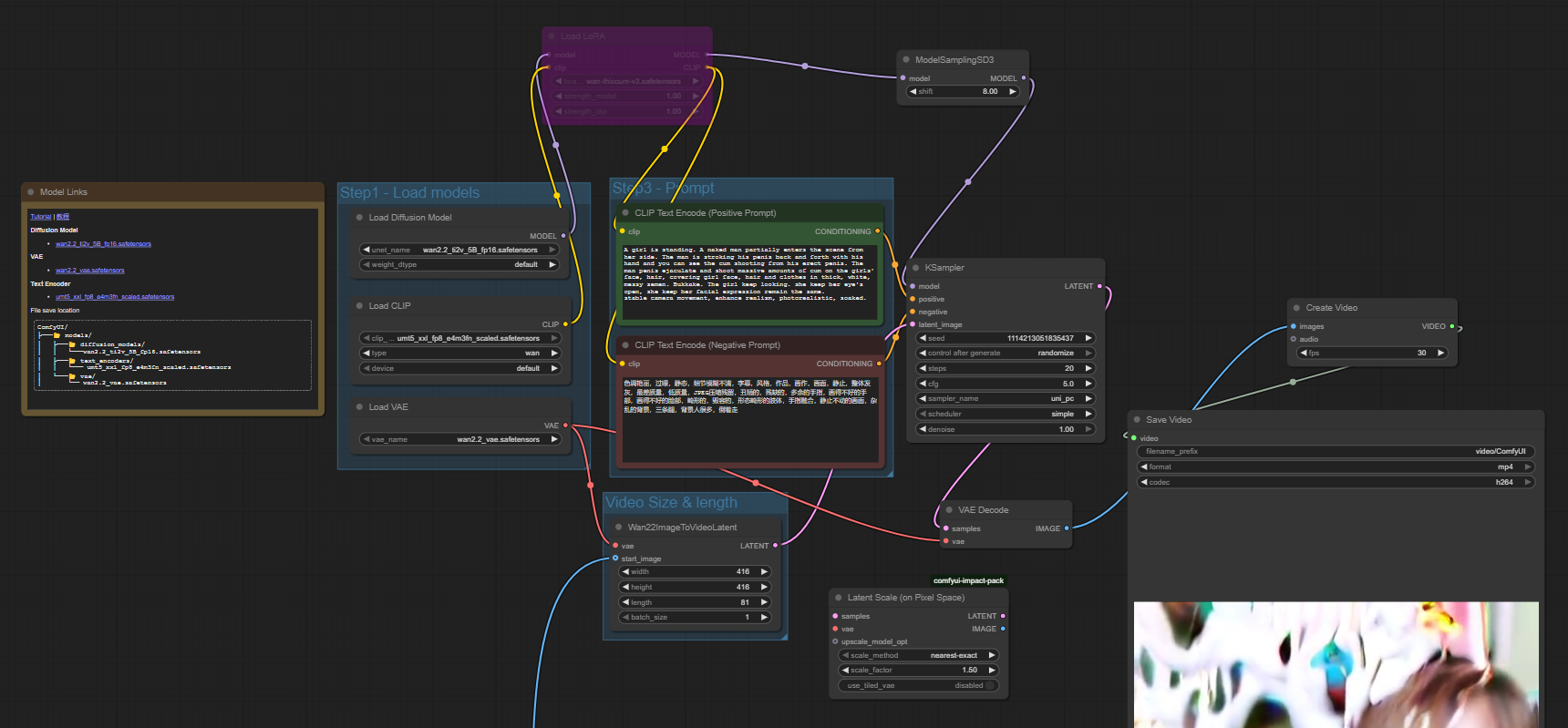This screenshot has height=728, width=1568.
Task: Open the wan2.2_vae.safetensors link
Action: [x=90, y=271]
